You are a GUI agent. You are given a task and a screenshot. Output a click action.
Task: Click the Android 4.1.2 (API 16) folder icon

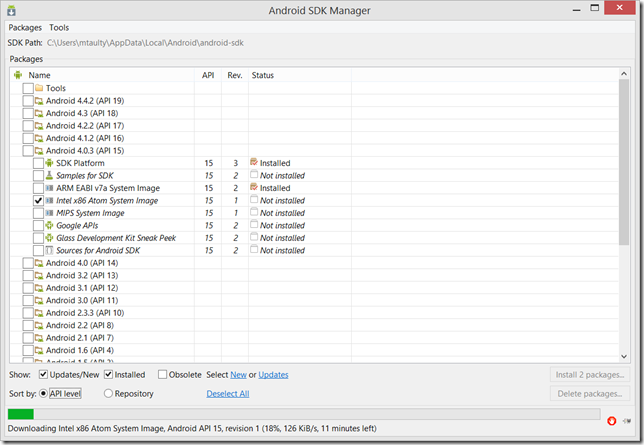click(39, 138)
